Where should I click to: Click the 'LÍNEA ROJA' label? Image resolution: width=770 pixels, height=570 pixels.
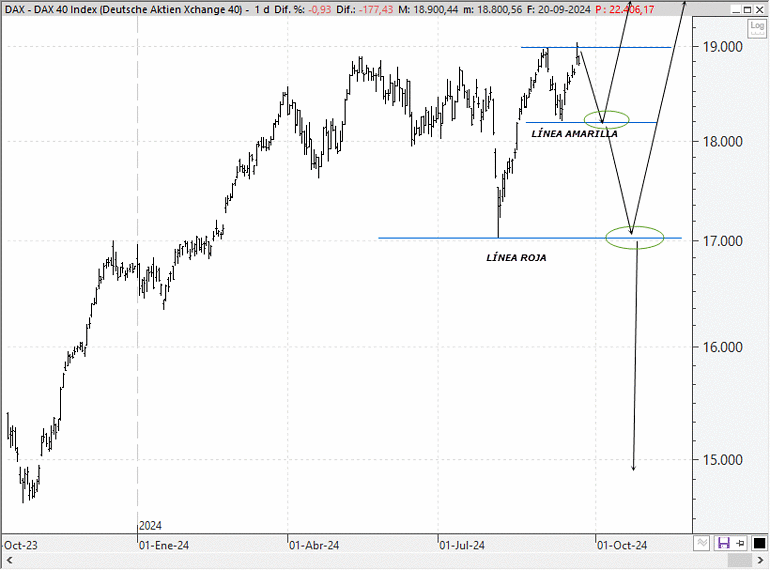pyautogui.click(x=516, y=258)
